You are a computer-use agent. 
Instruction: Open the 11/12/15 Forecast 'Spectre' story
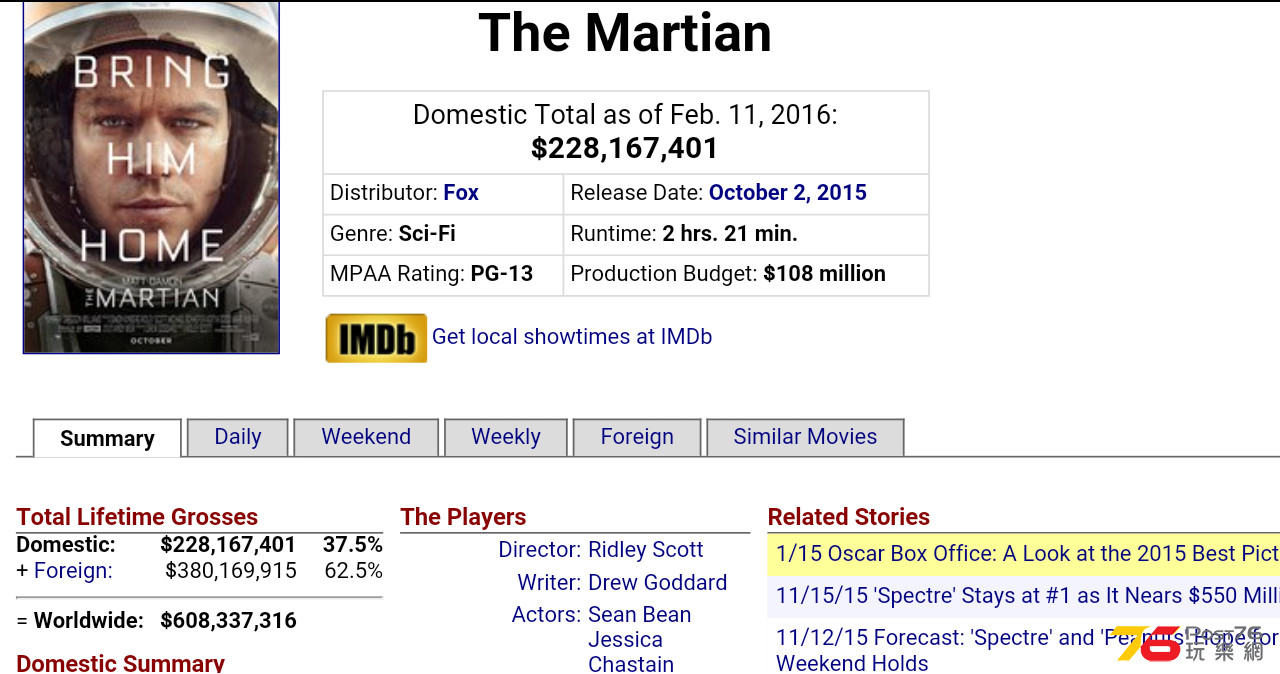point(1027,650)
